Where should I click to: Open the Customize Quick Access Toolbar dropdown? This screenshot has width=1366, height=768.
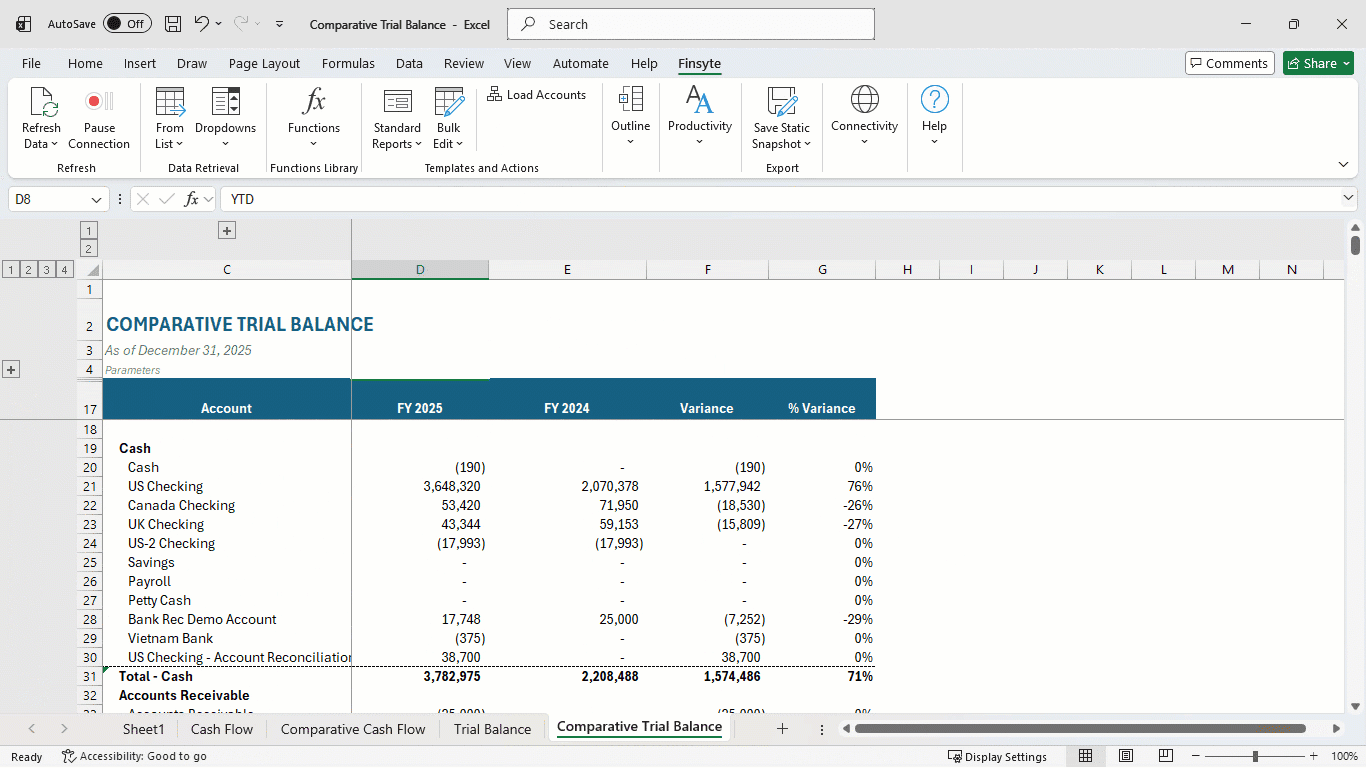point(279,24)
